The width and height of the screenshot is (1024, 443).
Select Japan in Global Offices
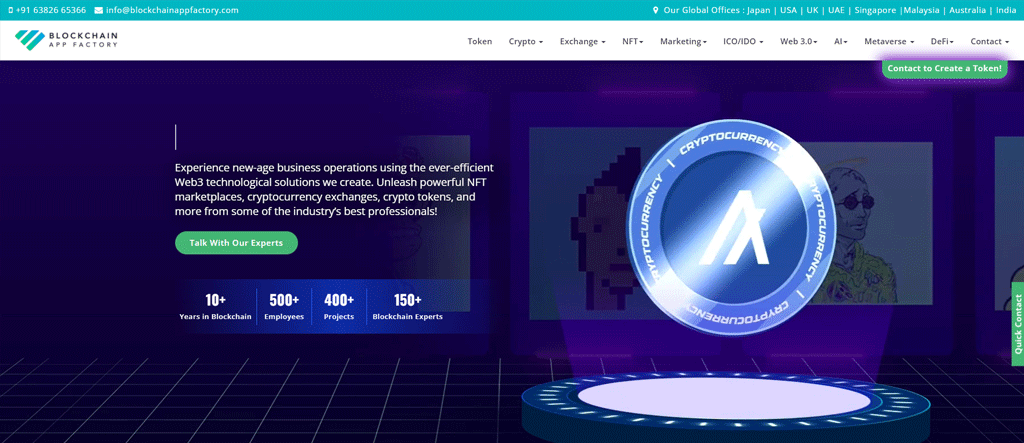(759, 10)
